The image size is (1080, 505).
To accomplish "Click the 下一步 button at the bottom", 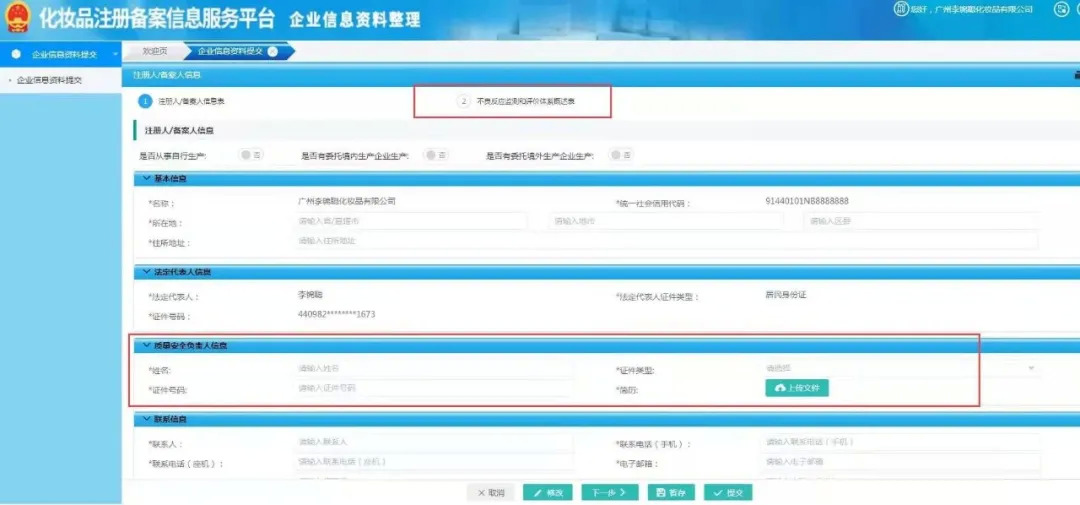I will click(x=608, y=493).
